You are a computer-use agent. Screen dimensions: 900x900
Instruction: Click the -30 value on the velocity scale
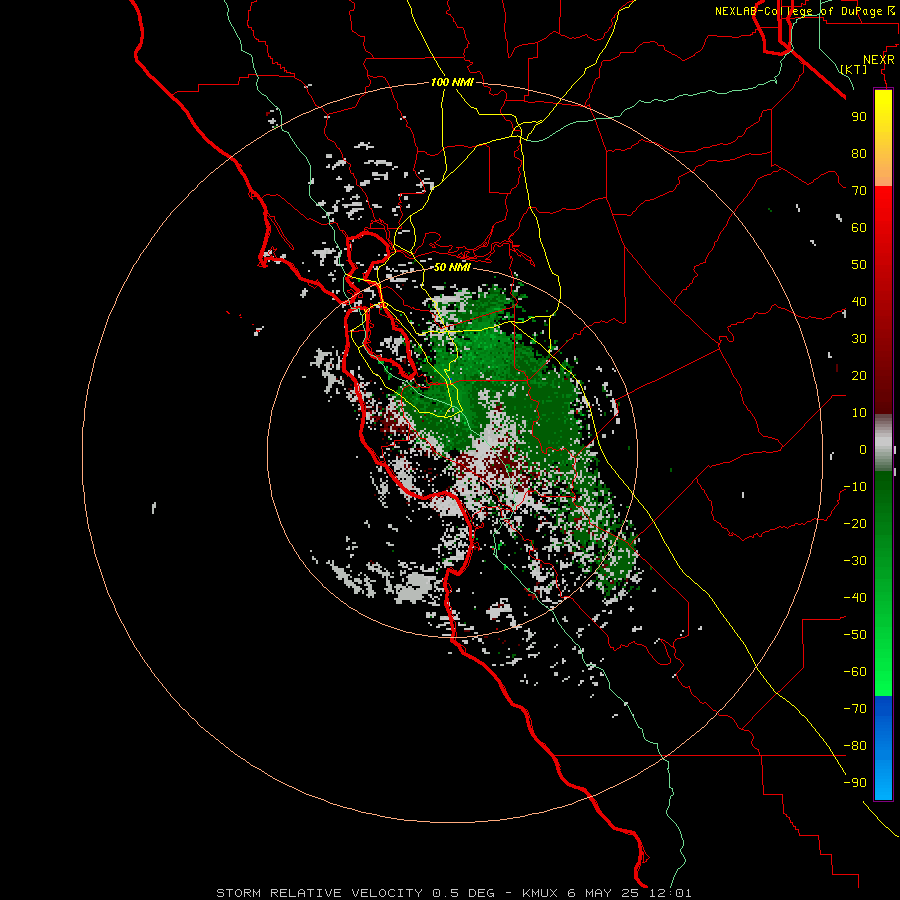point(855,561)
